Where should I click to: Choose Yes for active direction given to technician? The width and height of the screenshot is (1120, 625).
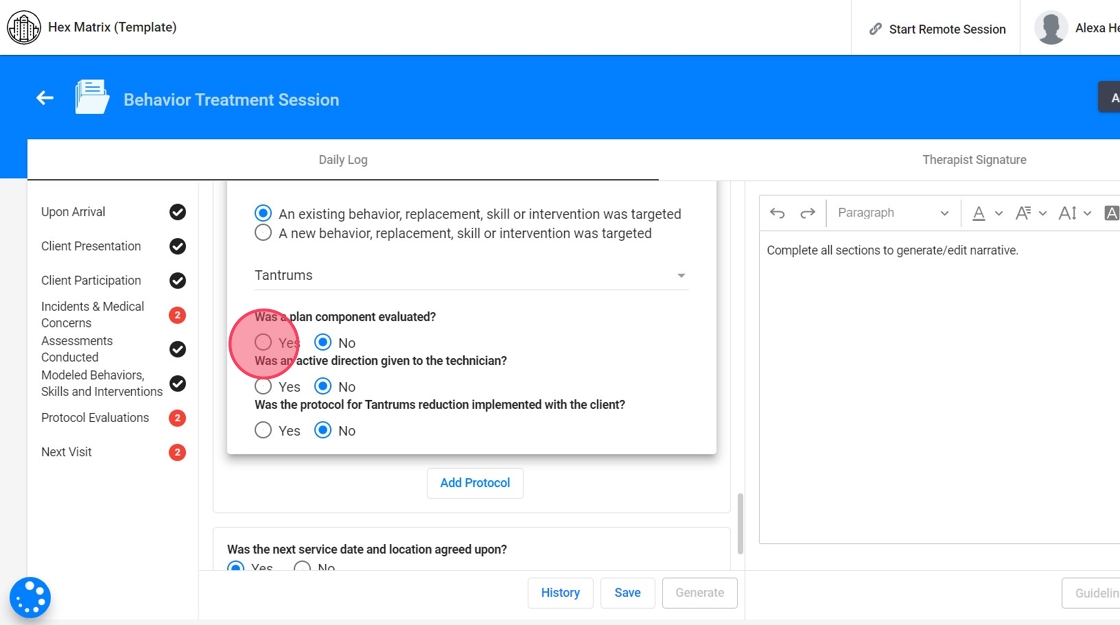(263, 386)
